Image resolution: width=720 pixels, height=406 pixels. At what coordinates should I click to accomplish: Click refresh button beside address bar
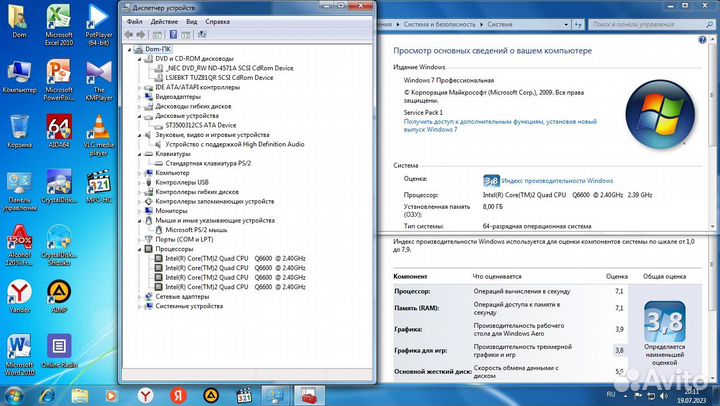(578, 24)
